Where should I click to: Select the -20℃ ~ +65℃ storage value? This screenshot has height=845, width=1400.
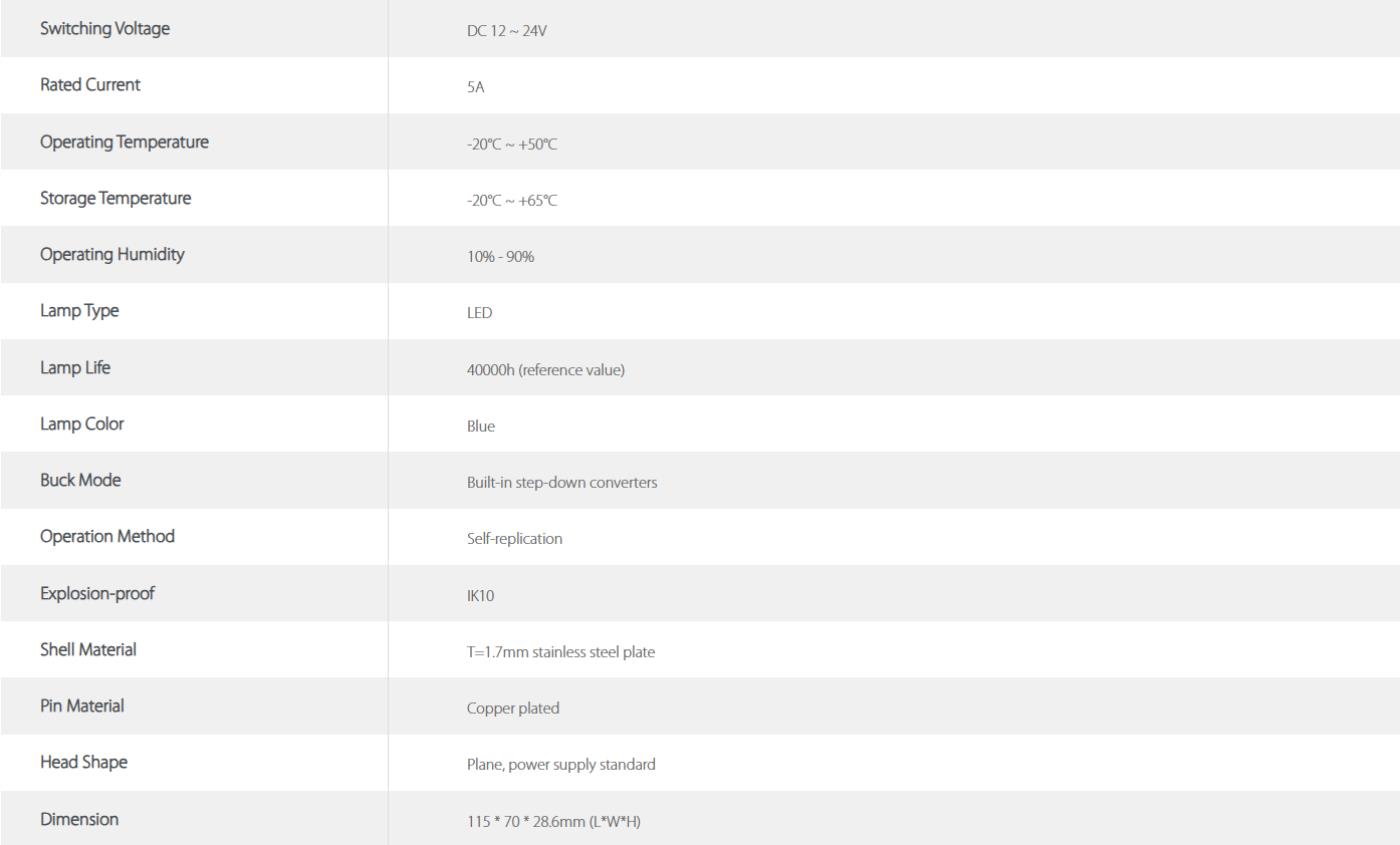[x=512, y=200]
